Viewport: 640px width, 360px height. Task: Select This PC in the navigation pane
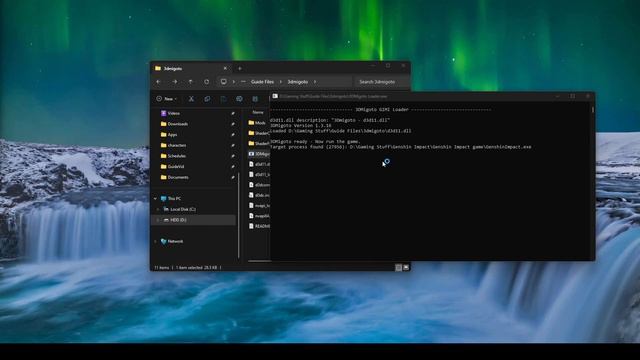[x=174, y=198]
